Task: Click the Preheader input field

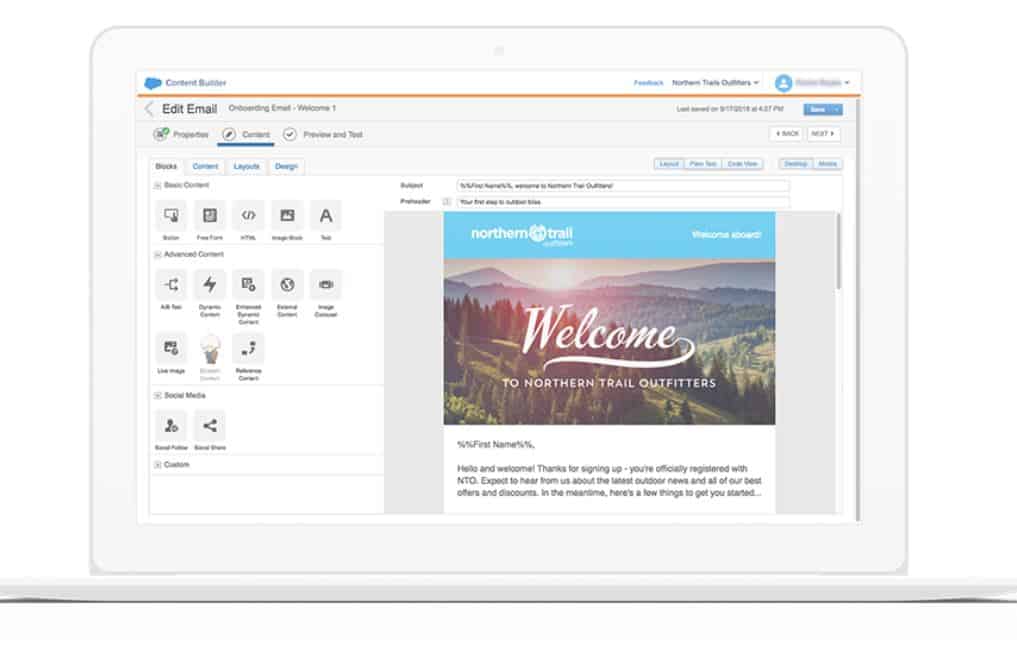Action: [x=623, y=202]
